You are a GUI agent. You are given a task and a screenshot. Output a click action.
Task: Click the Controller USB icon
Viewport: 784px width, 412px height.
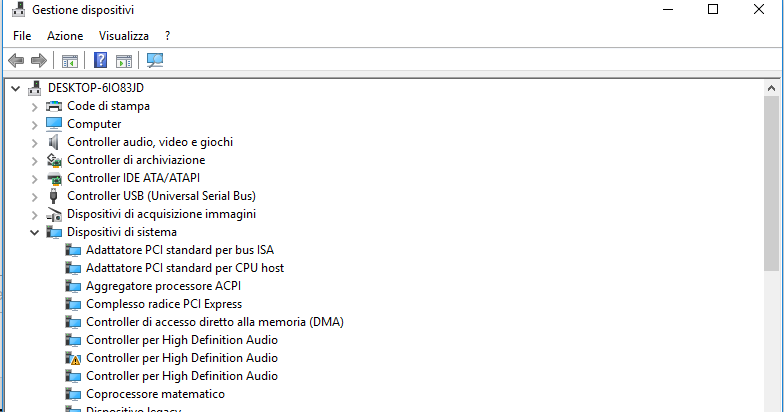click(54, 196)
